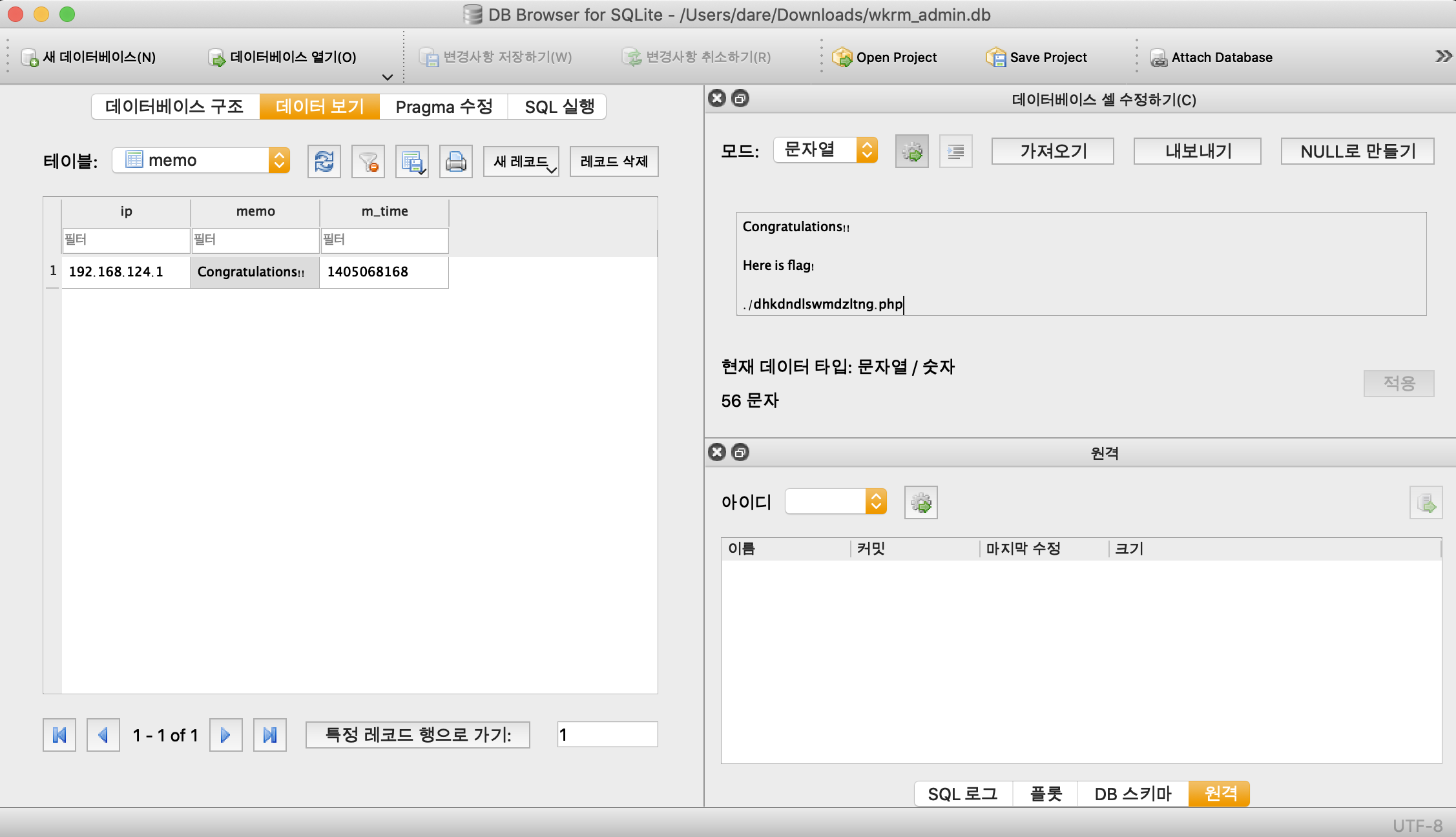
Task: Expand the toolbar overflow chevron
Action: [x=1443, y=57]
